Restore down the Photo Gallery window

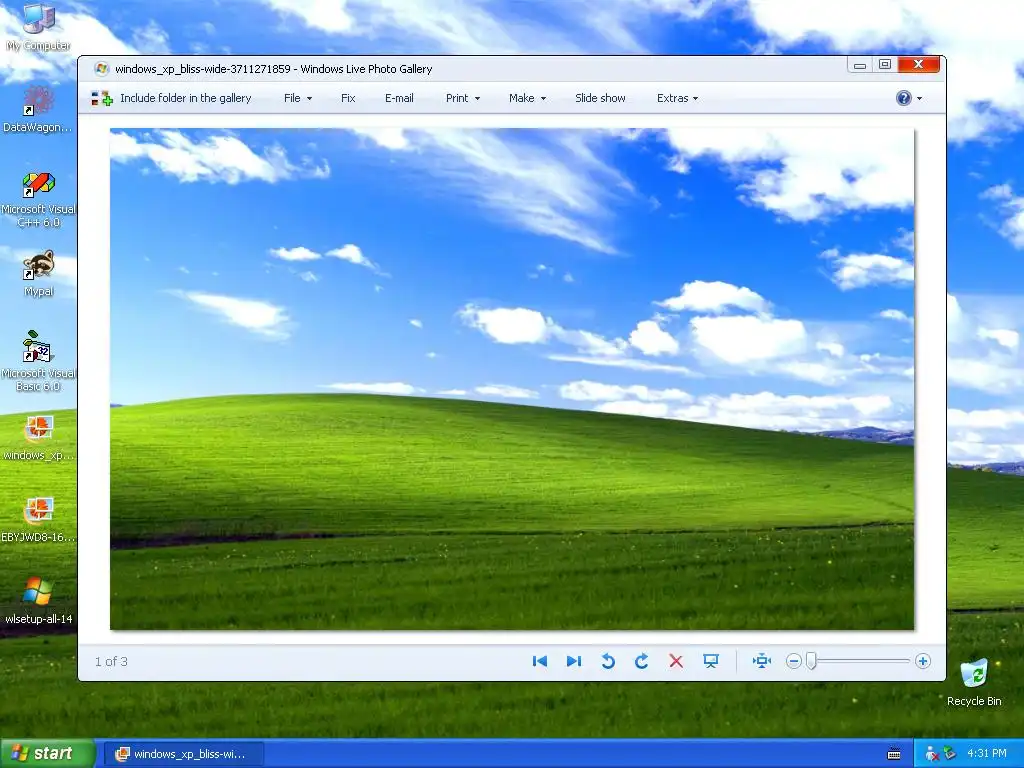pyautogui.click(x=885, y=64)
